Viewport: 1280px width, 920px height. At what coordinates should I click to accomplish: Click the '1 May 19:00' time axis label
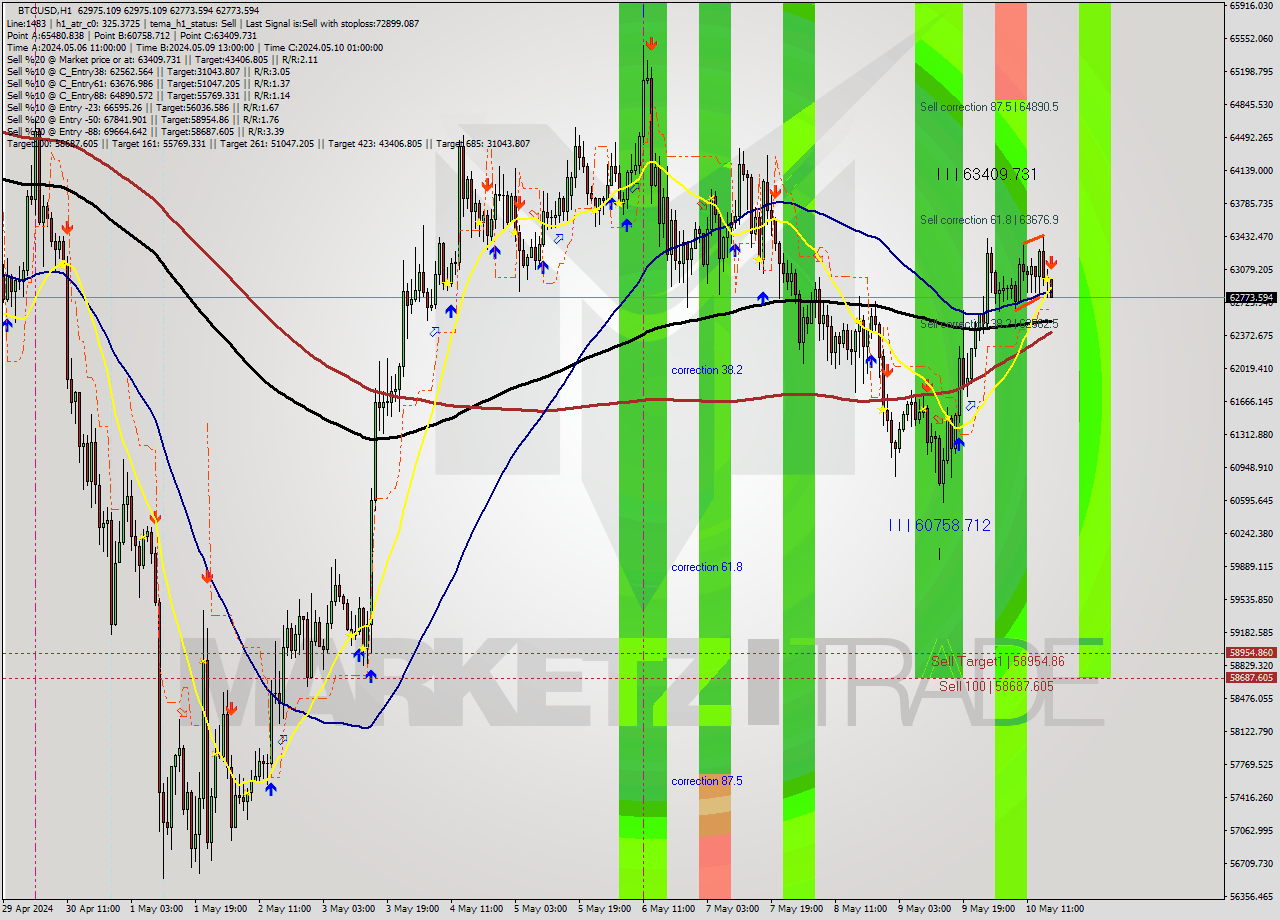[x=219, y=909]
